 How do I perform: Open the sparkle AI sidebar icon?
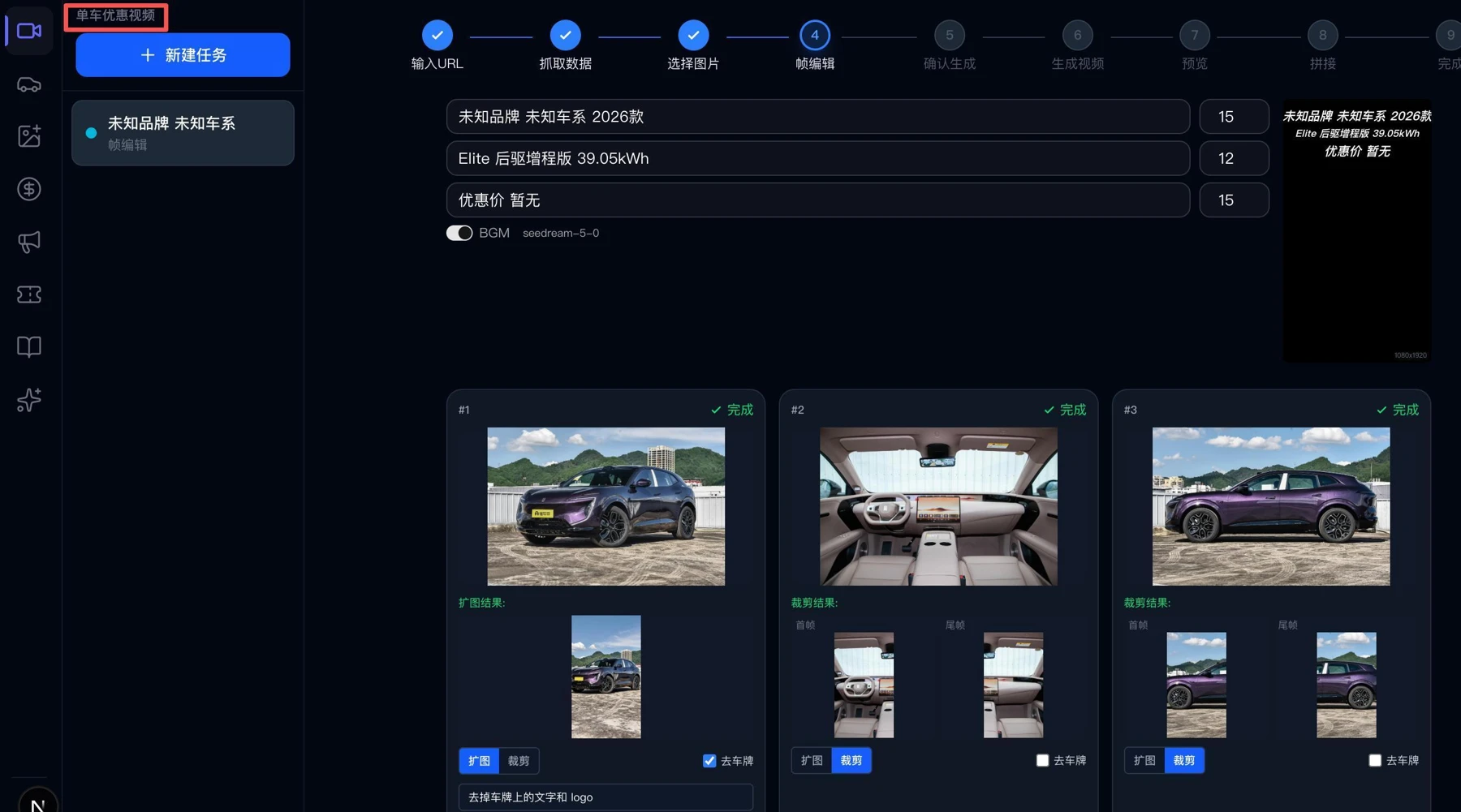29,400
